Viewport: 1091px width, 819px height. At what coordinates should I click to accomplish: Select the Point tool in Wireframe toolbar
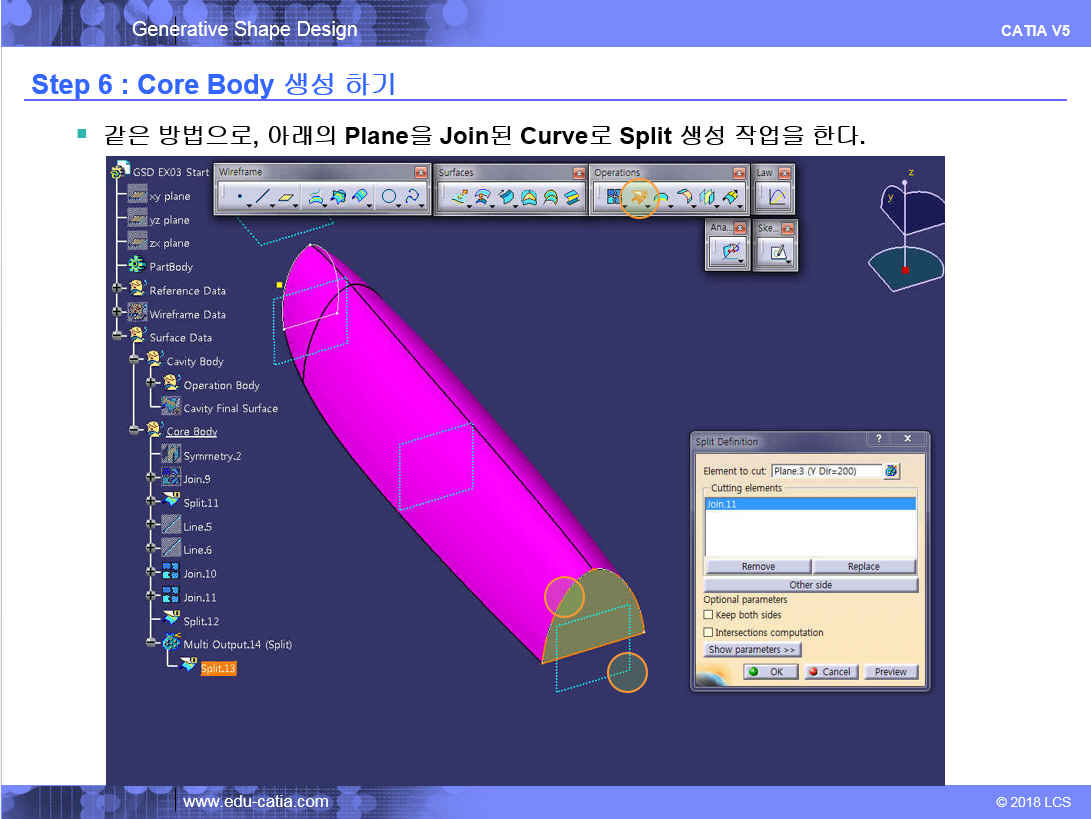pyautogui.click(x=238, y=198)
